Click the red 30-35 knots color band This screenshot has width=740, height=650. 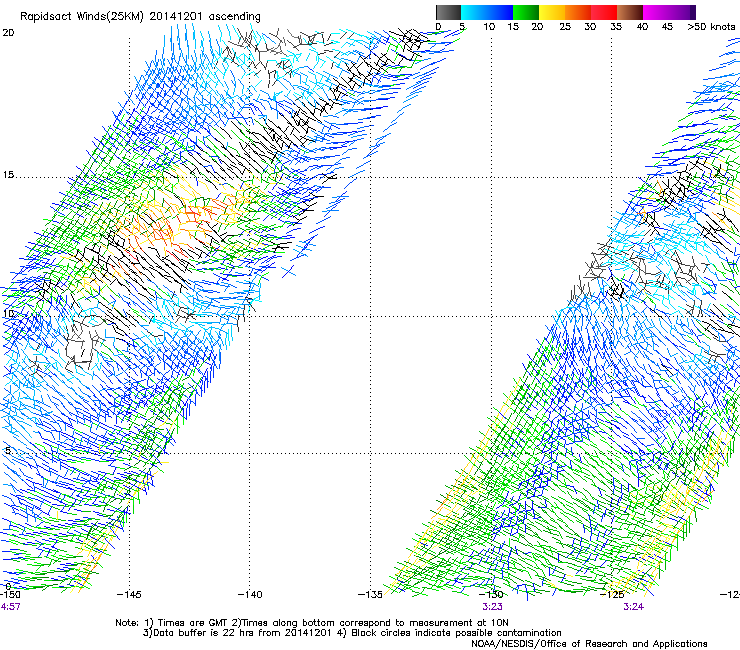coord(604,12)
